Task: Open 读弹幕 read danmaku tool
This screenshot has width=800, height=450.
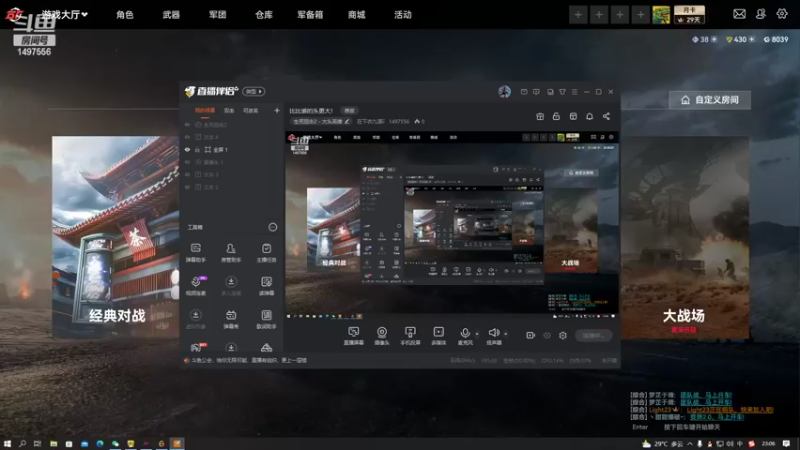Action: coord(266,286)
